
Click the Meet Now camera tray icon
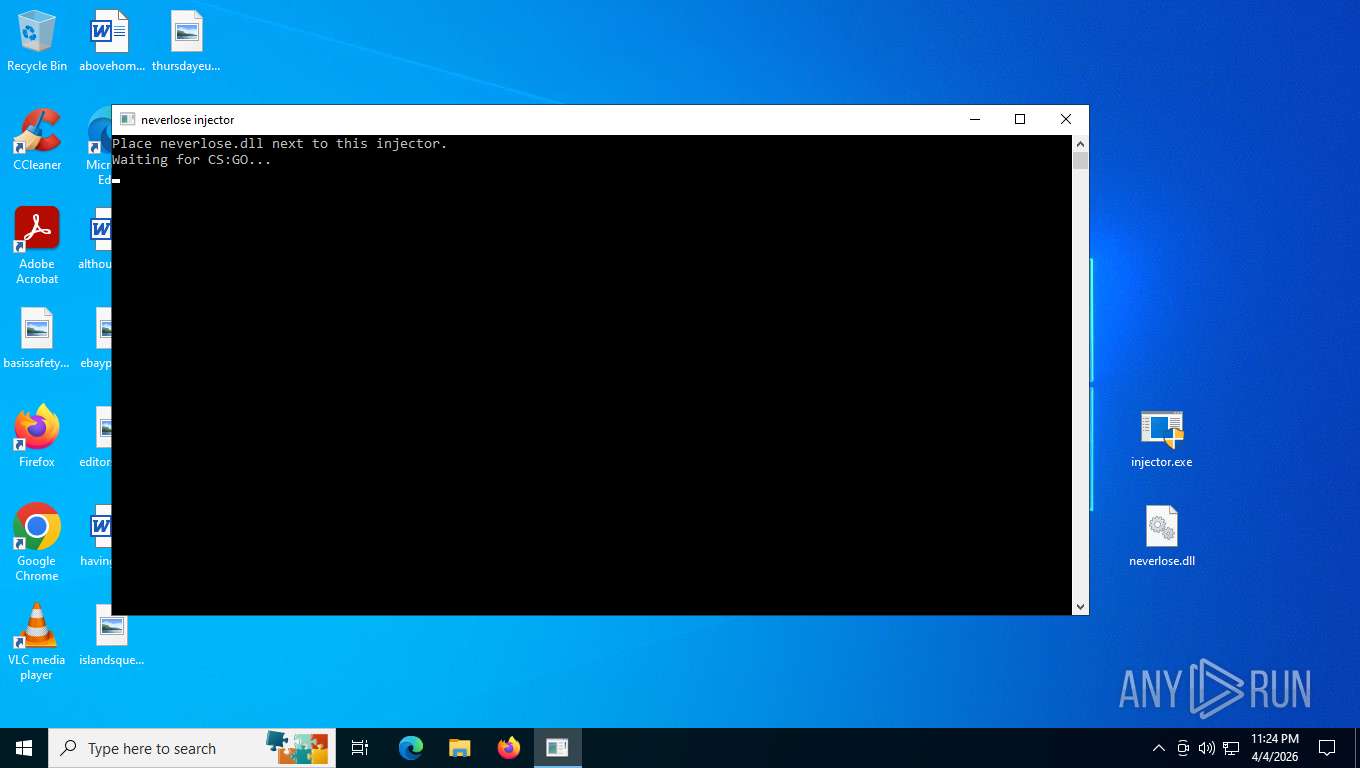(x=1182, y=748)
